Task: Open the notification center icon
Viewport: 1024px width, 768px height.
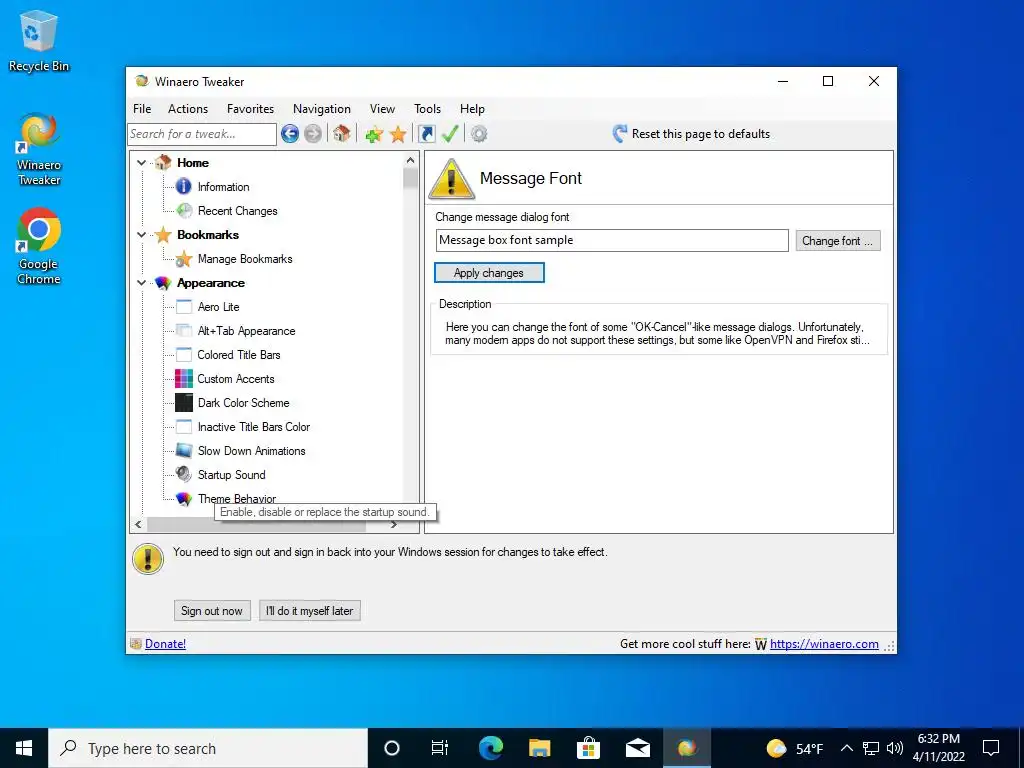Action: [991, 748]
